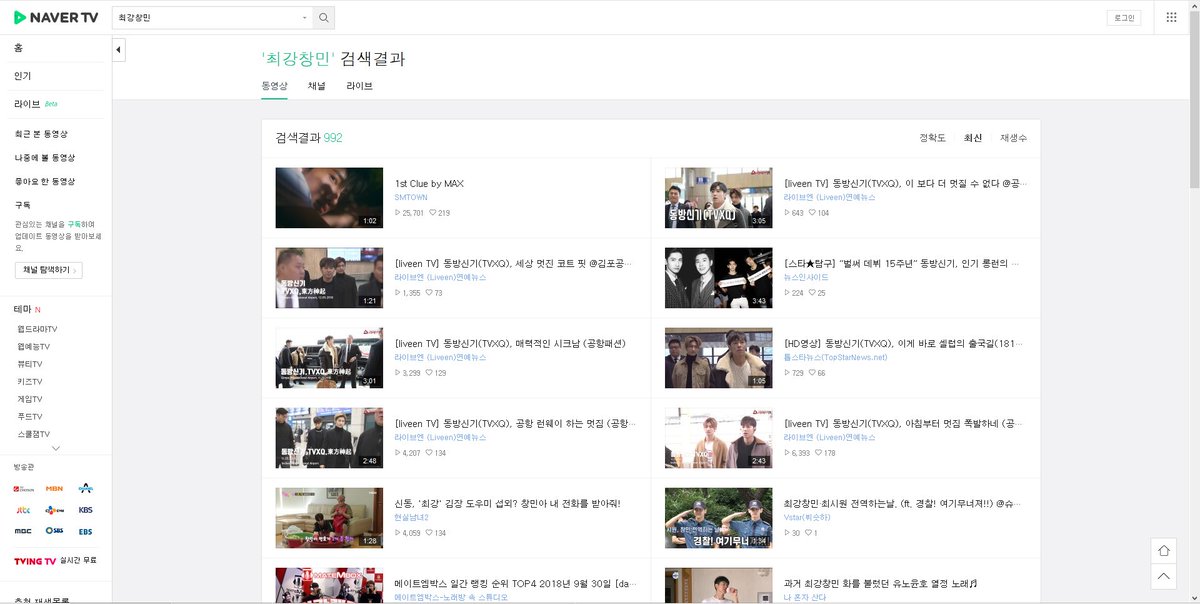
Task: Expand the theme list chevron
Action: tap(56, 448)
